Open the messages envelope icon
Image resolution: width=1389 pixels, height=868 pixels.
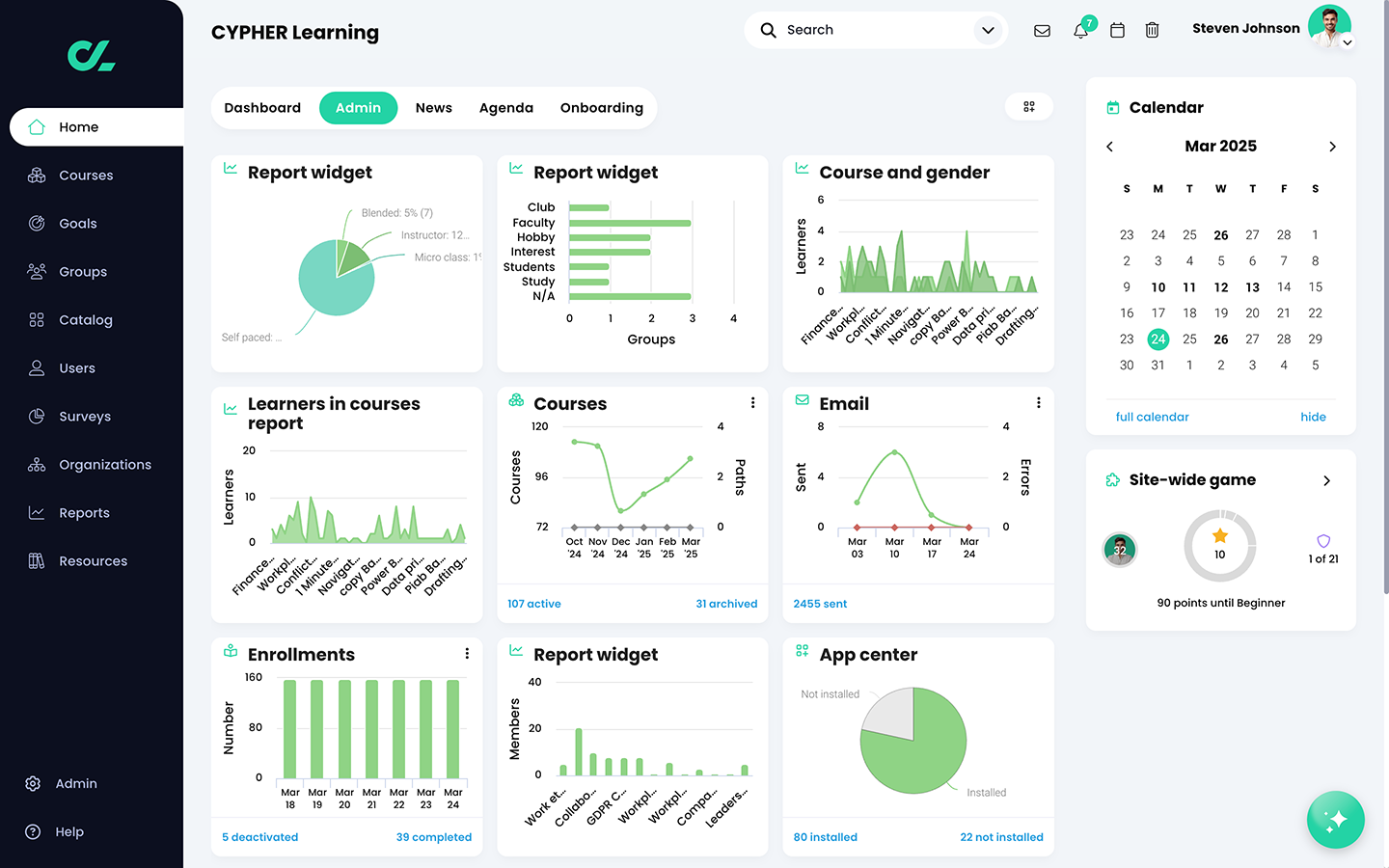click(1042, 30)
